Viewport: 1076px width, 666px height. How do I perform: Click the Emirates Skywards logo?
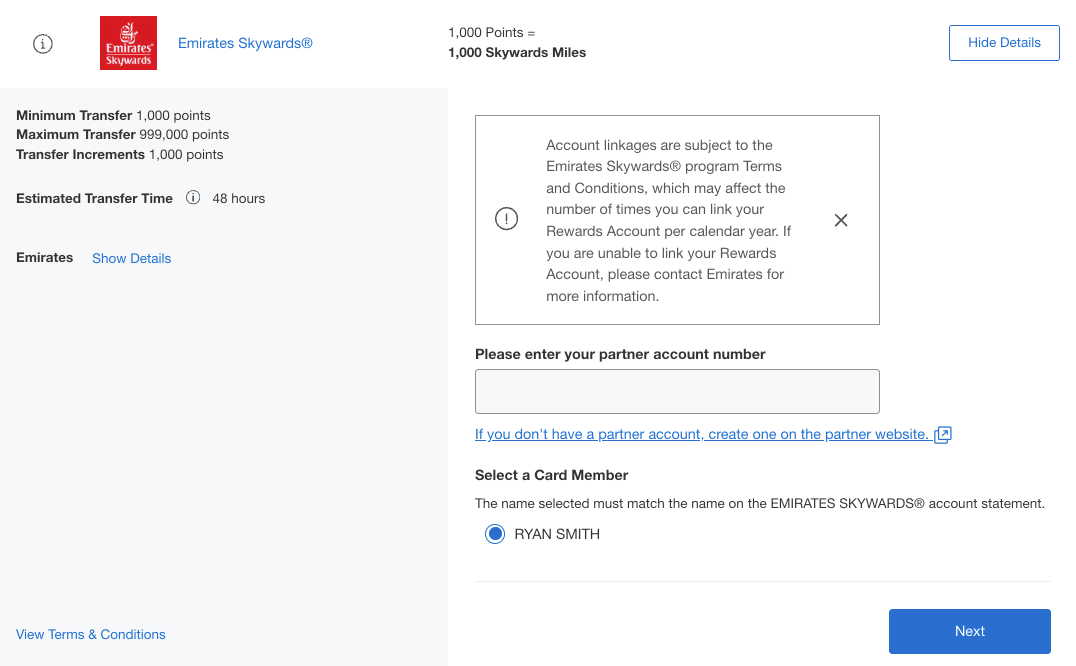pyautogui.click(x=128, y=43)
